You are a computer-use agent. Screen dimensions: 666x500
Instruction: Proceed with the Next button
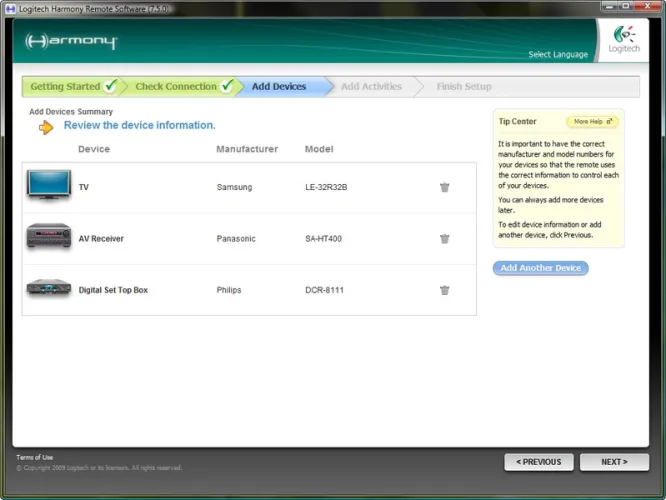(x=614, y=462)
